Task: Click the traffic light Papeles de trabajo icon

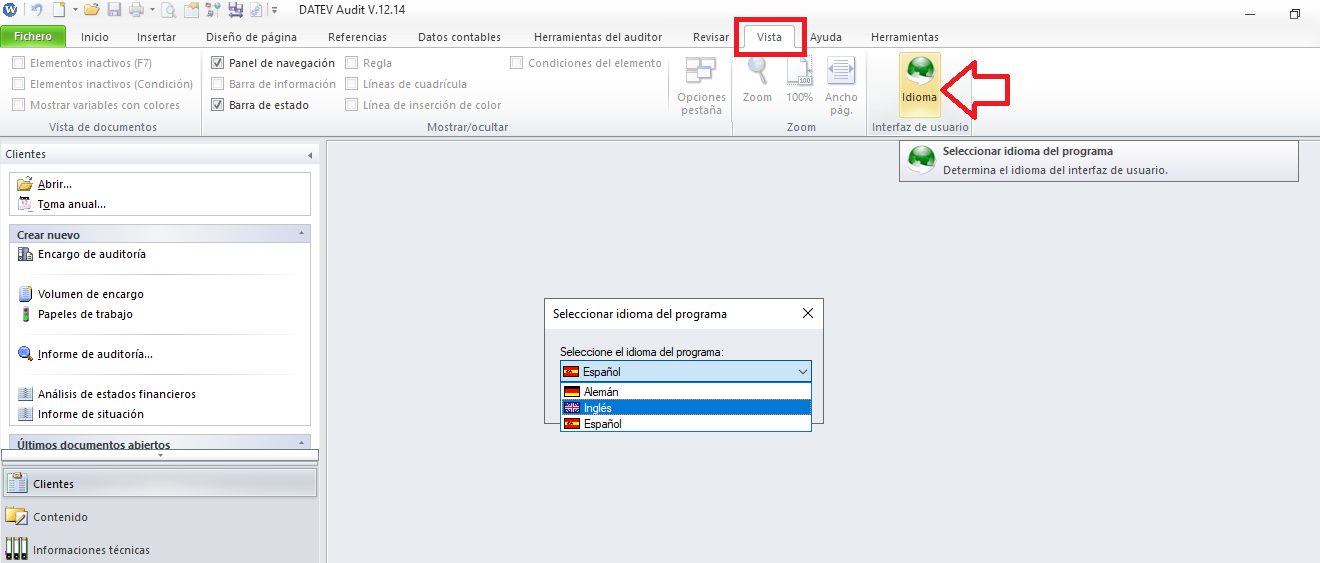Action: click(x=26, y=314)
